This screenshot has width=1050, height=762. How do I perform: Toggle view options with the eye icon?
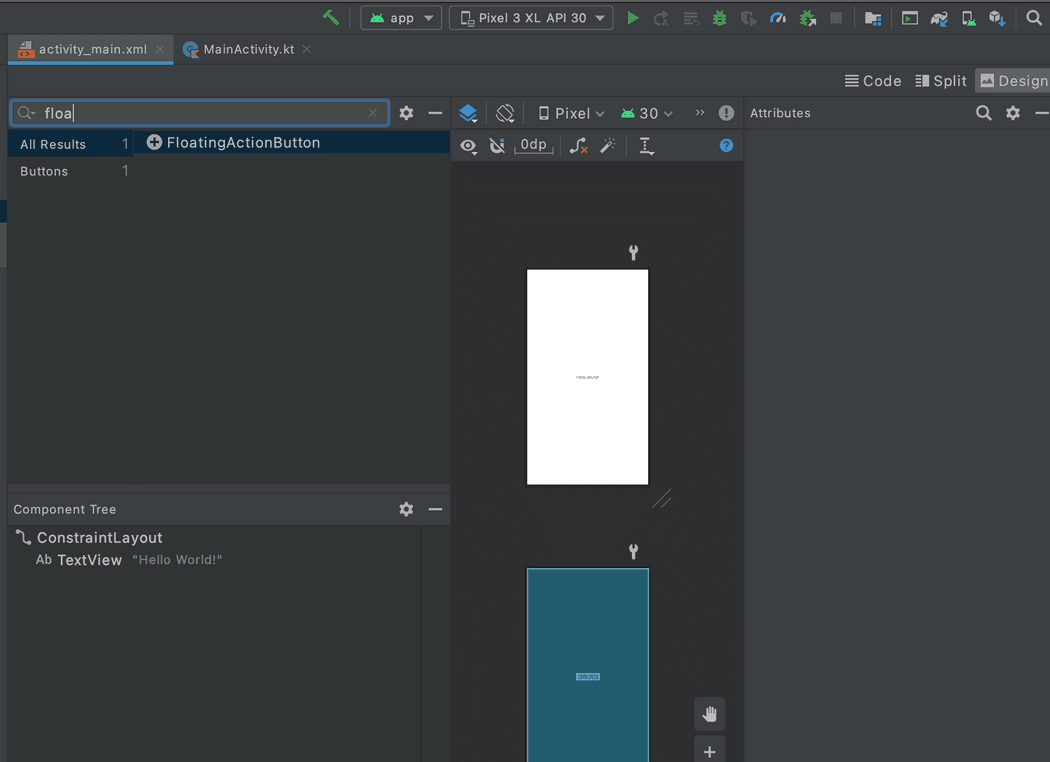pos(468,146)
